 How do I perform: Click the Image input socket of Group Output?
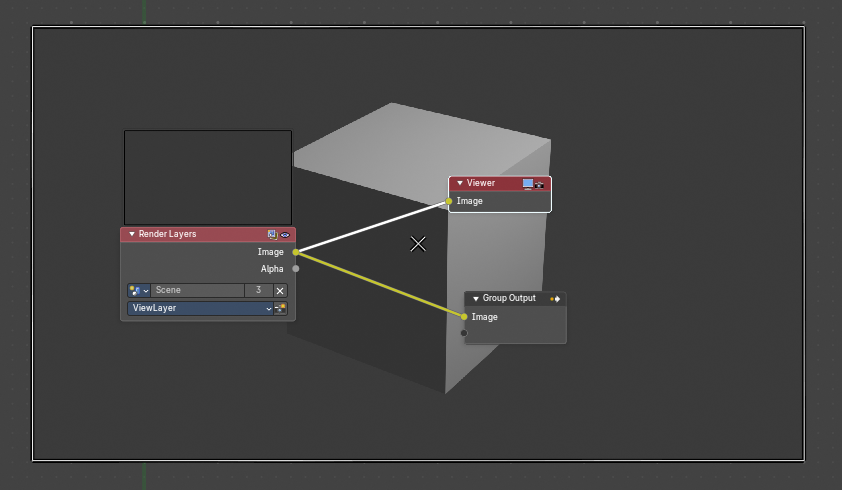tap(464, 317)
